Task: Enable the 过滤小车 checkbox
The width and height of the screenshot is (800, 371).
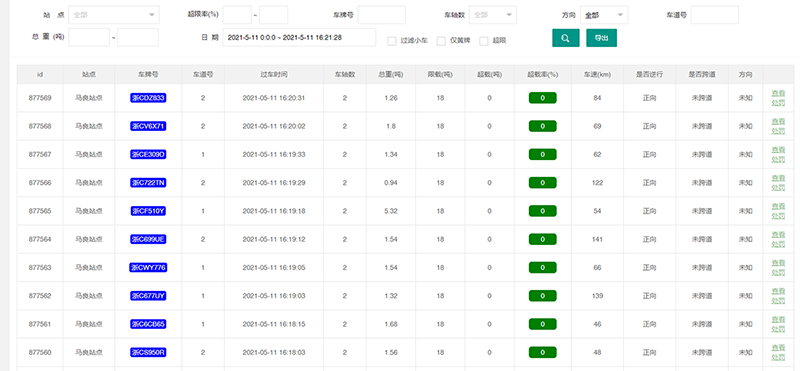Action: 392,41
